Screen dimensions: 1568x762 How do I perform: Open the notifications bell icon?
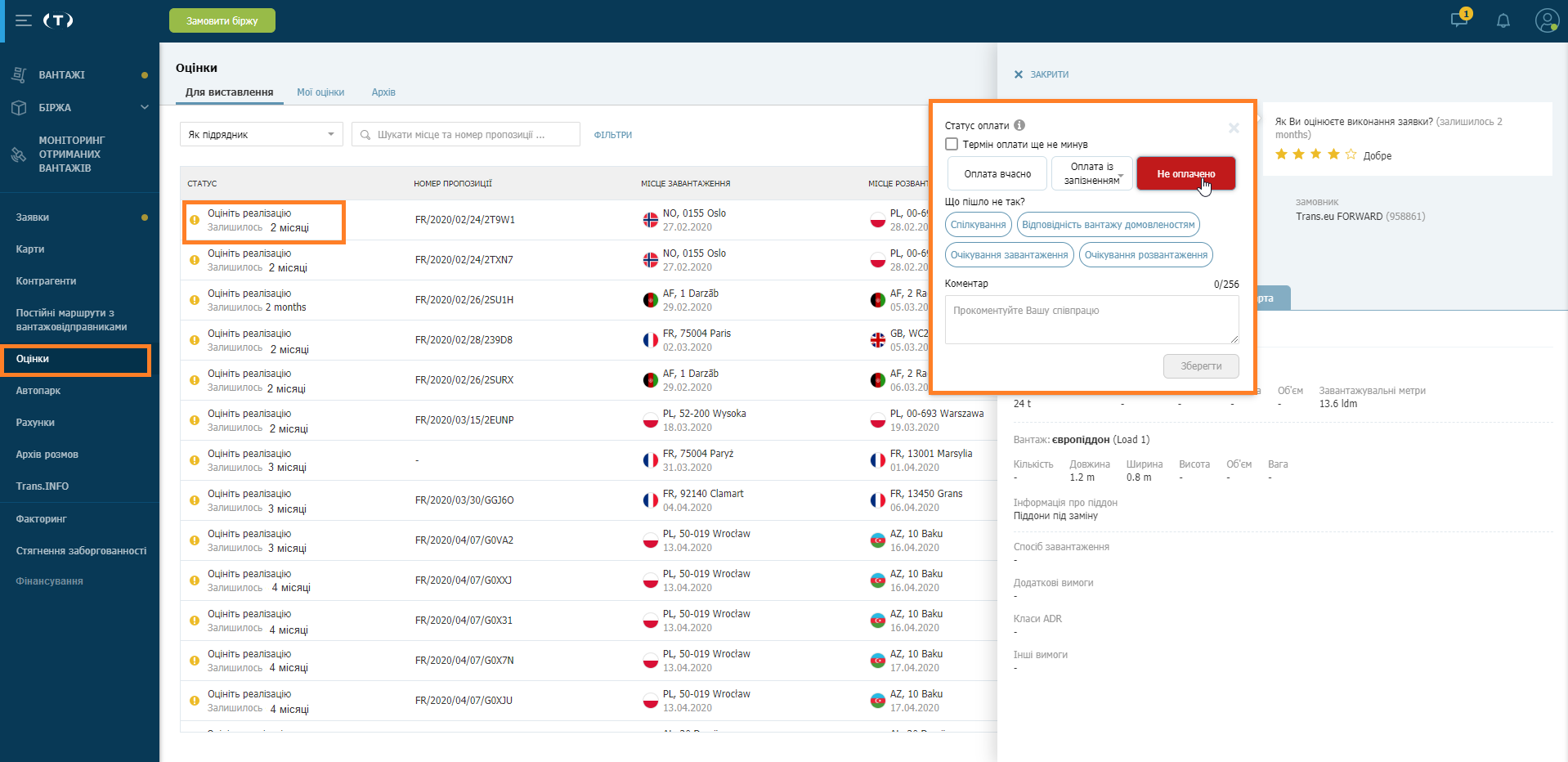pyautogui.click(x=1503, y=20)
